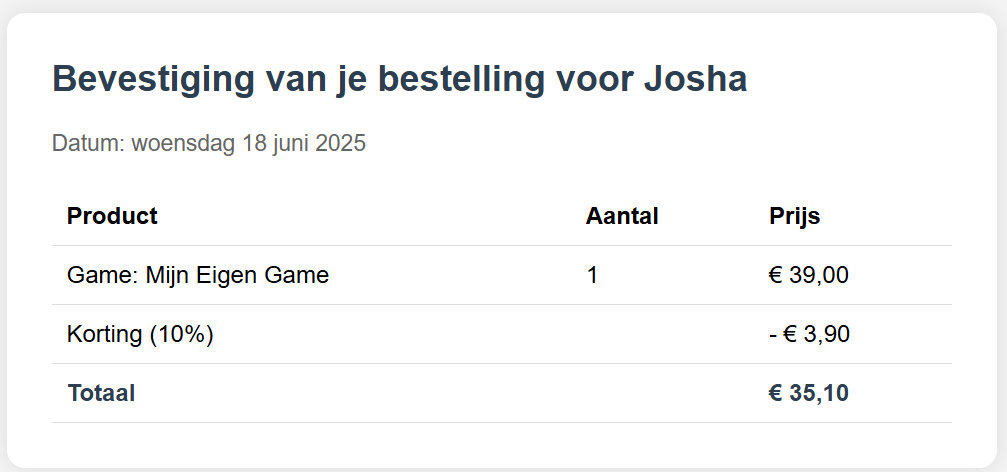Click the 'Aantal' column header
Image resolution: width=1007 pixels, height=472 pixels.
click(622, 216)
